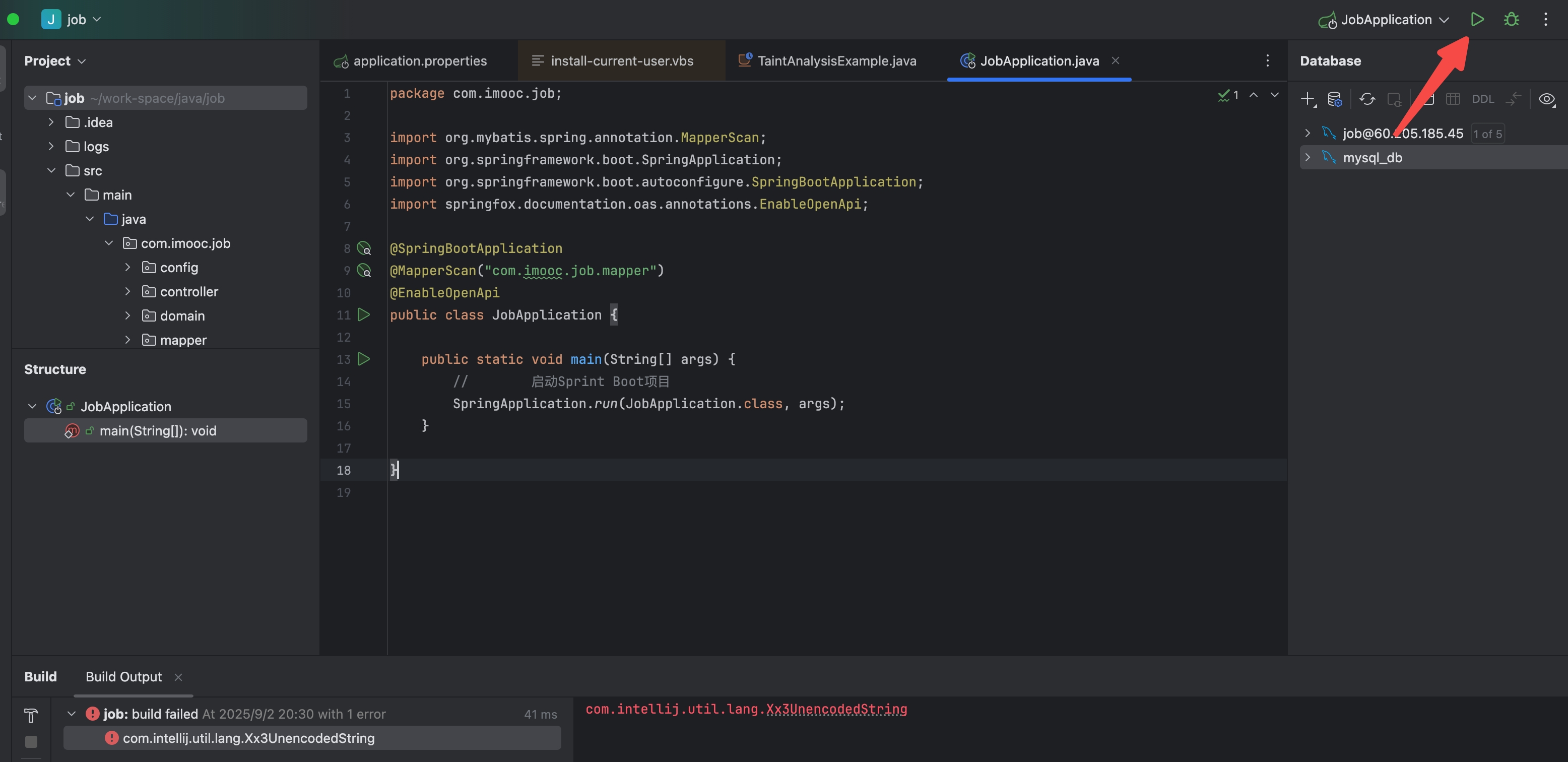
Task: Collapse the 'job: build failed' node
Action: coord(71,714)
